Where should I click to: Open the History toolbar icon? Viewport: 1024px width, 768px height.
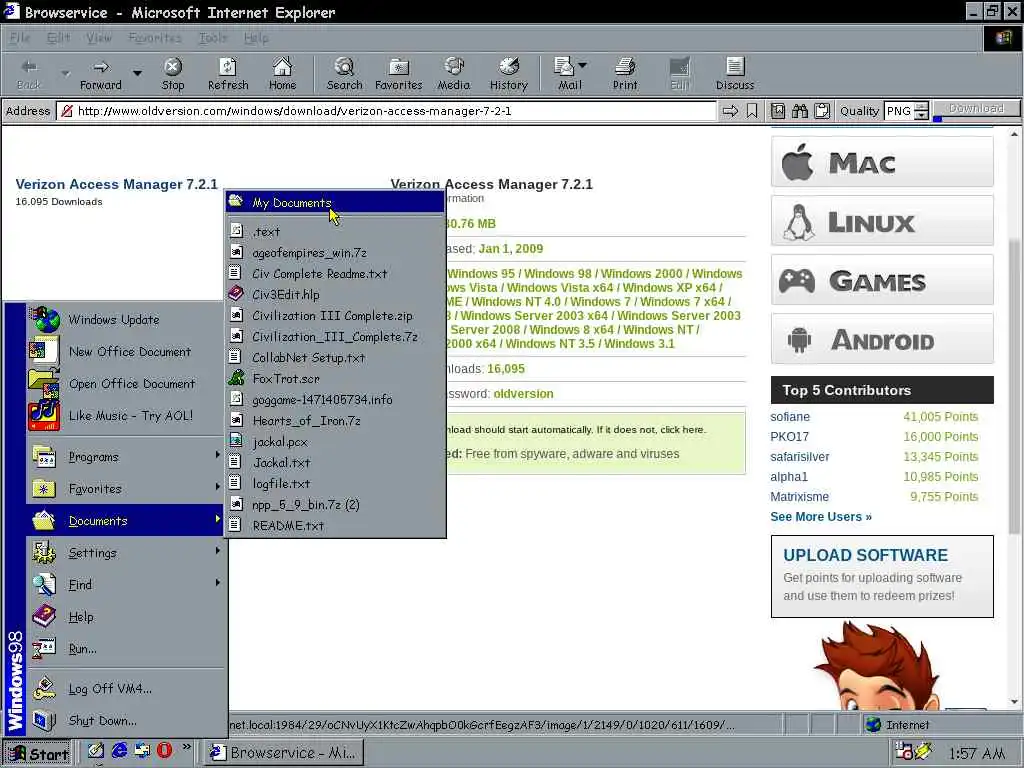click(x=508, y=74)
